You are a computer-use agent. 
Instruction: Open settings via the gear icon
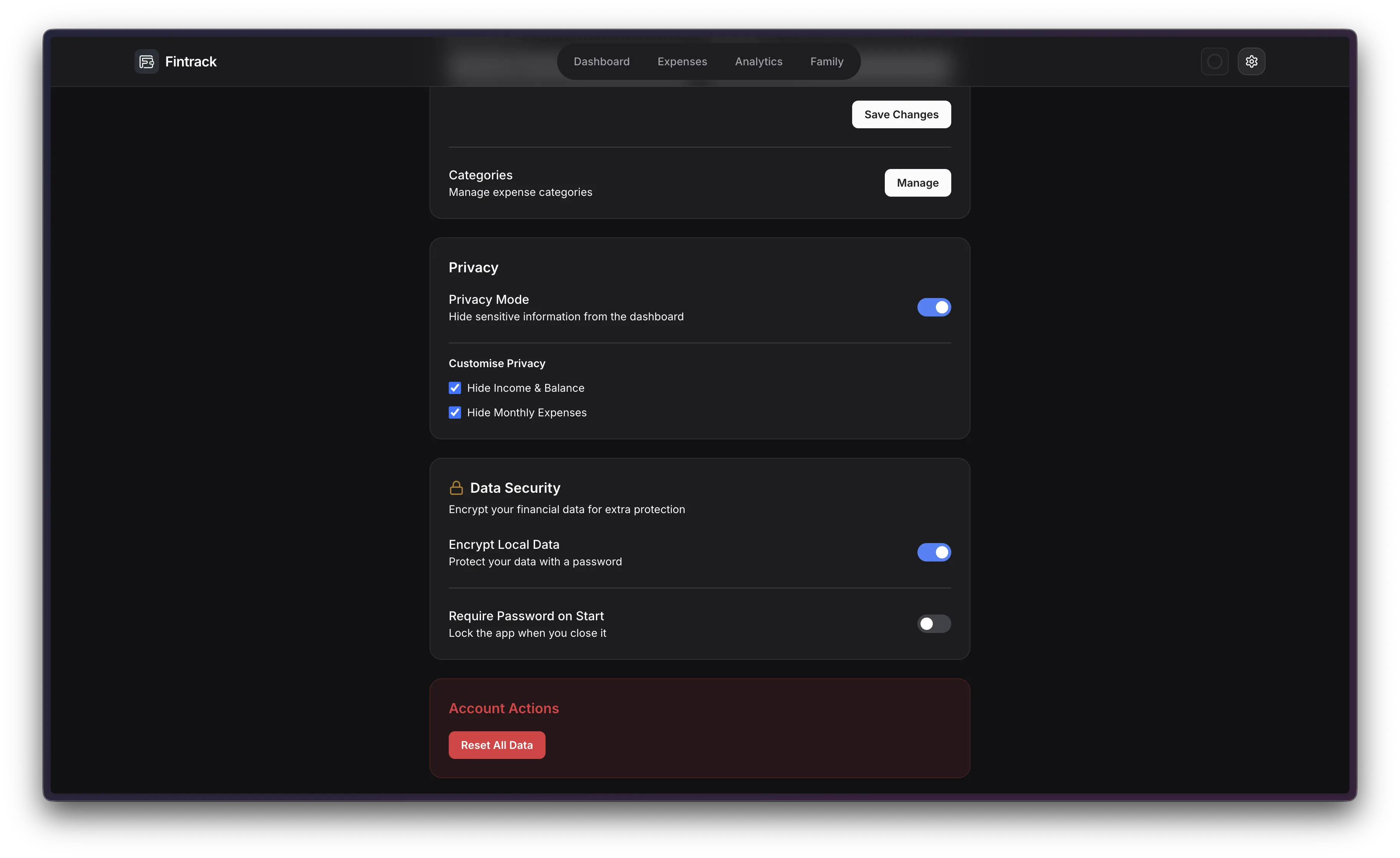pyautogui.click(x=1251, y=61)
